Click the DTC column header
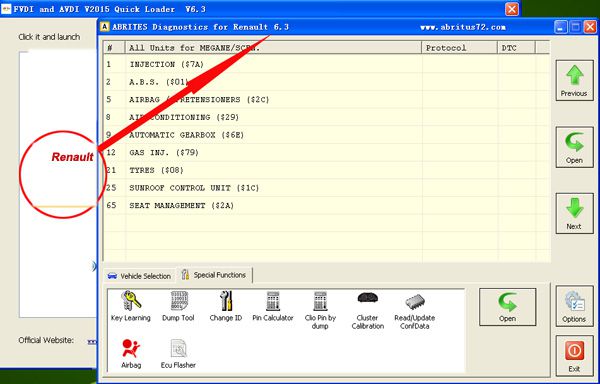 click(516, 48)
